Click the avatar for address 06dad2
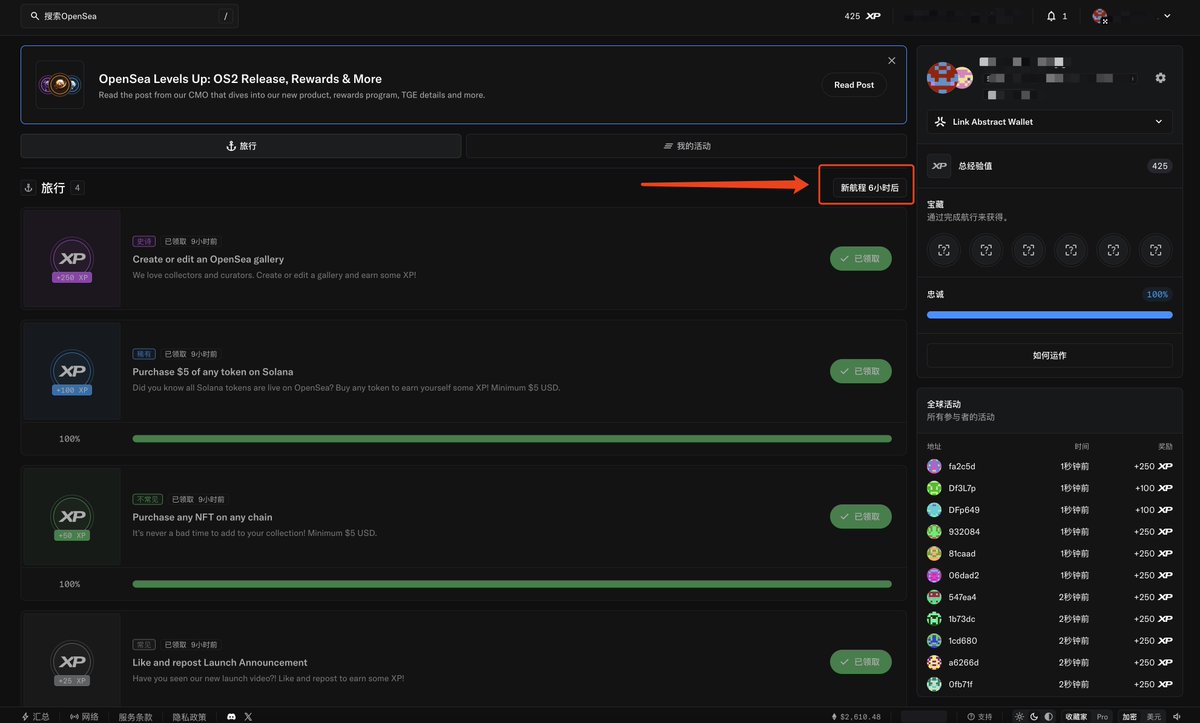The width and height of the screenshot is (1200, 723). [934, 575]
